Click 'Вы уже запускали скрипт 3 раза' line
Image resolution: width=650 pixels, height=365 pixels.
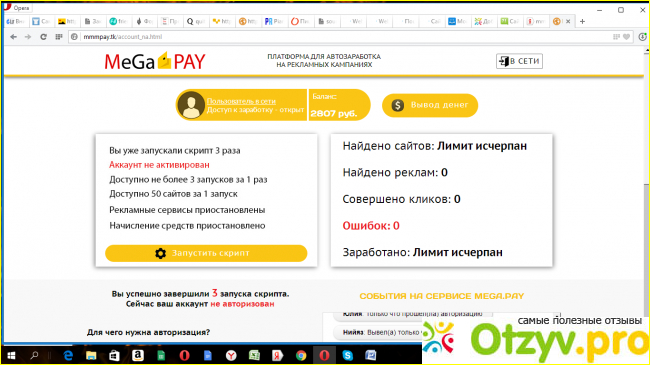click(x=175, y=151)
